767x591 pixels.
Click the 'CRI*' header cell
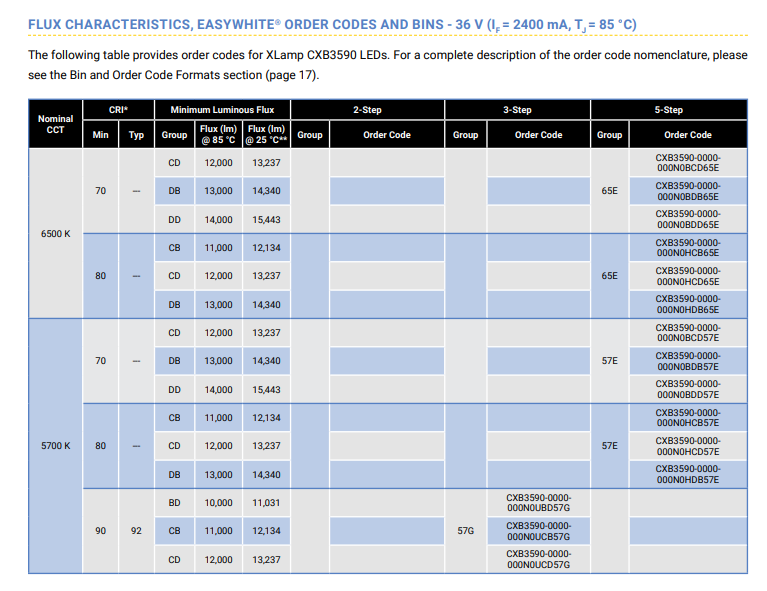pos(118,110)
